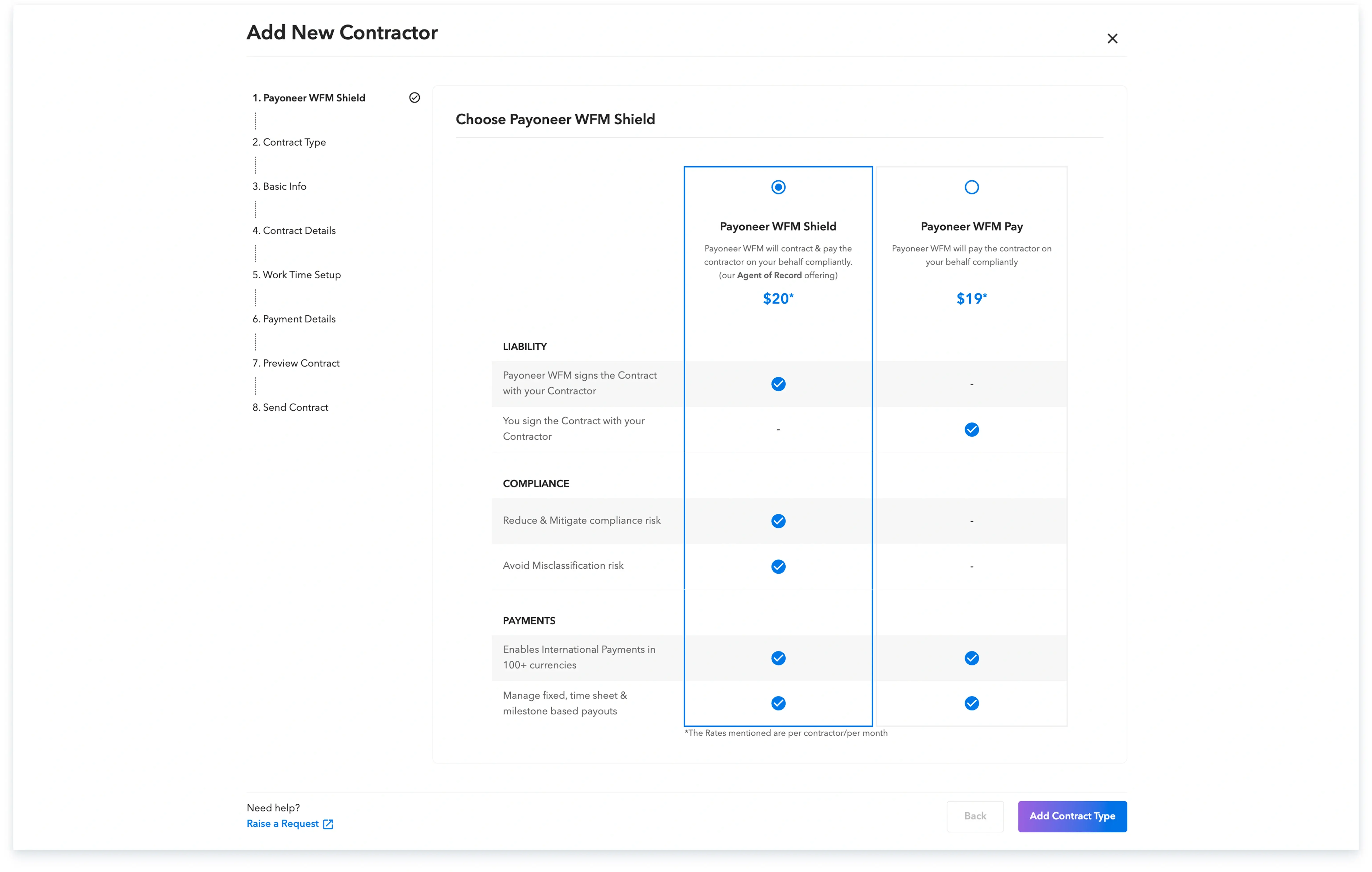Click the Pay column checkmark for International Payments
The width and height of the screenshot is (1372, 872).
click(971, 658)
